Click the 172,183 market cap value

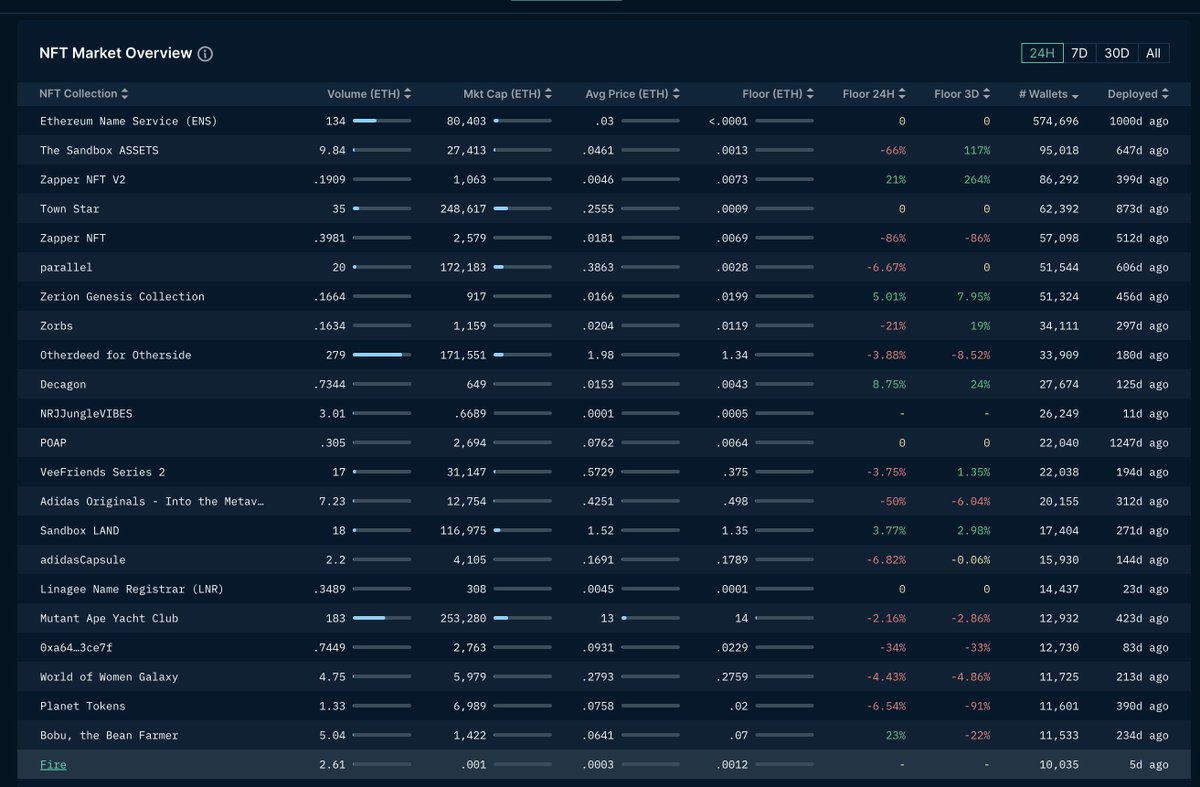[462, 267]
